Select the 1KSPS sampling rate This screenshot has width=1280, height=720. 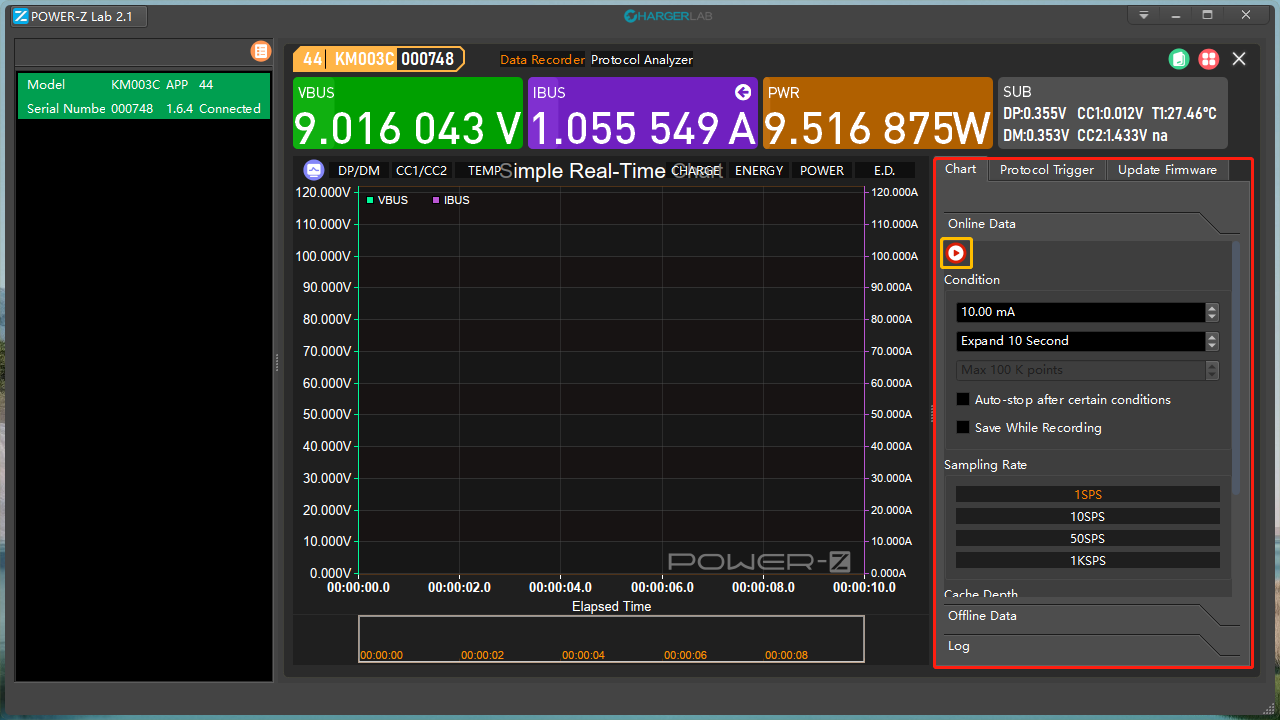1087,560
